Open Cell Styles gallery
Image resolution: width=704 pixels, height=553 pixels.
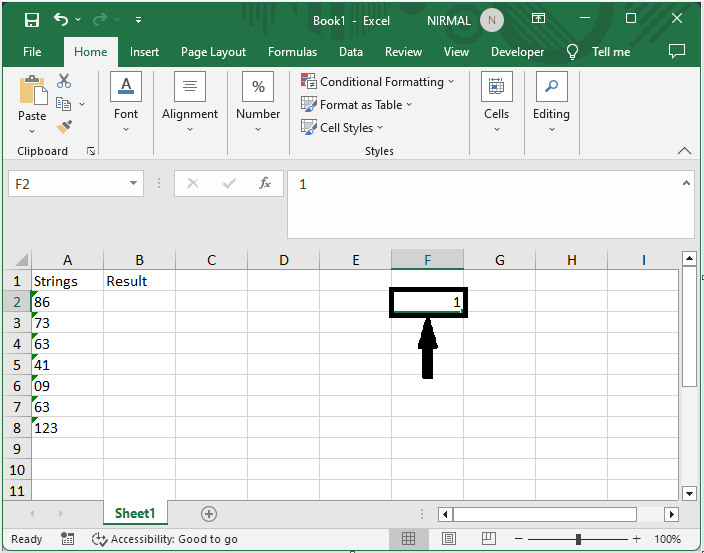coord(342,127)
